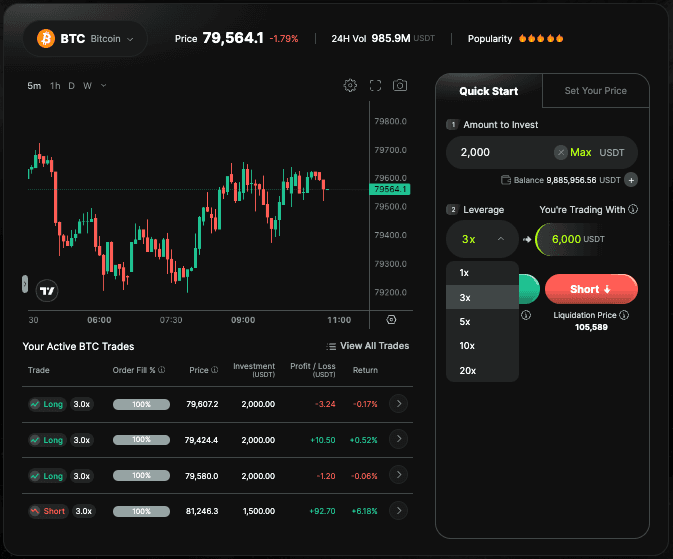Expand chart to fullscreen
The height and width of the screenshot is (559, 673).
click(375, 85)
